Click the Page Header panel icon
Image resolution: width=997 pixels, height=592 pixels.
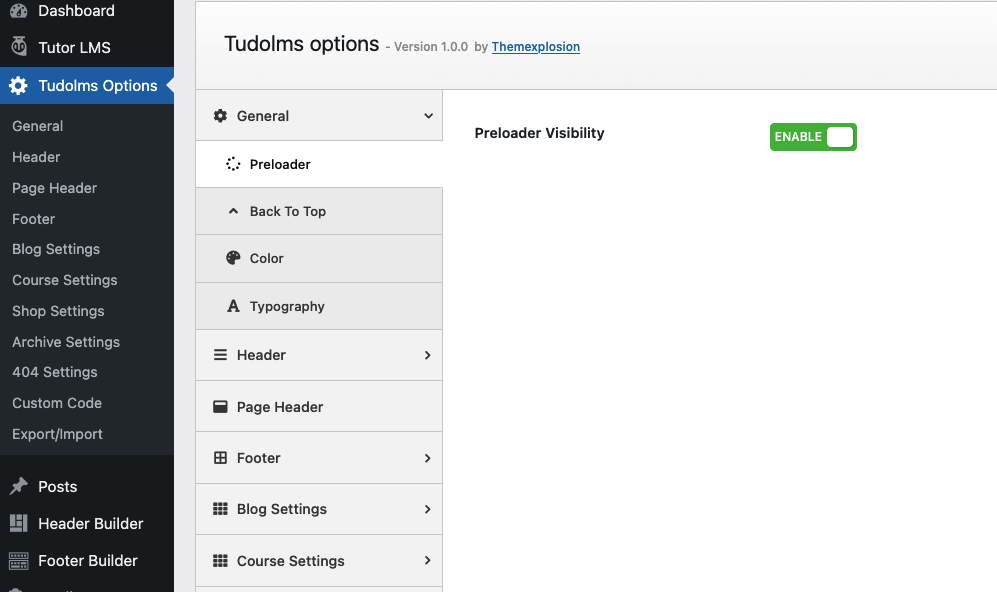pyautogui.click(x=220, y=407)
